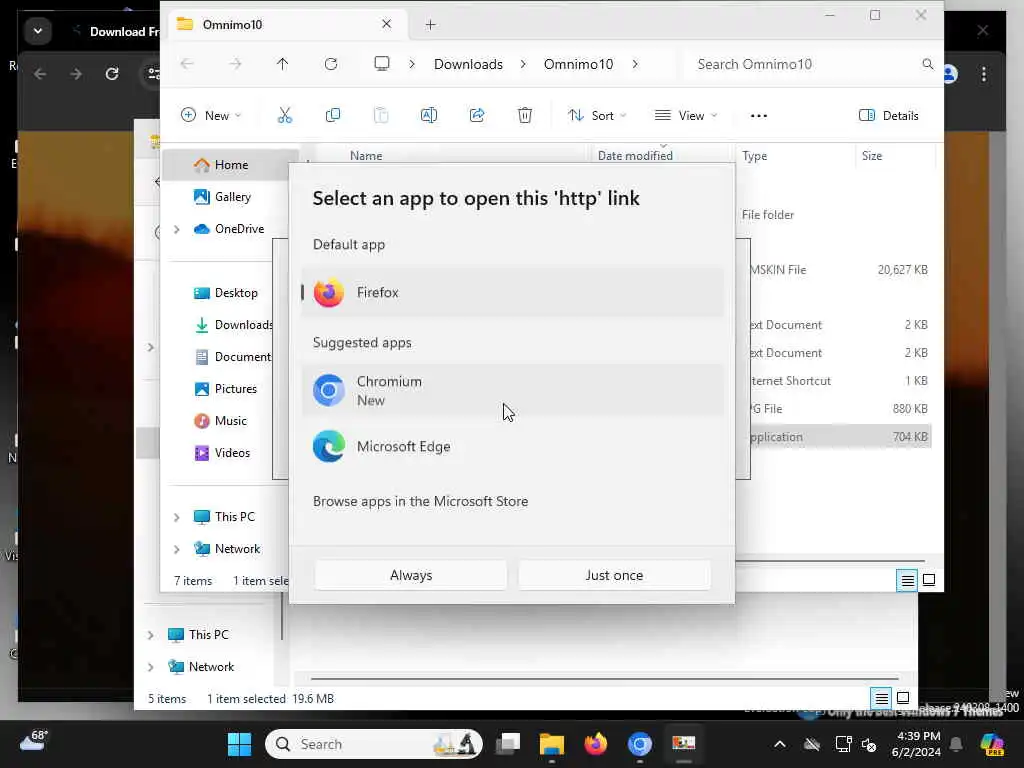This screenshot has width=1024, height=768.
Task: Open the See more three-dots menu
Action: [x=759, y=116]
